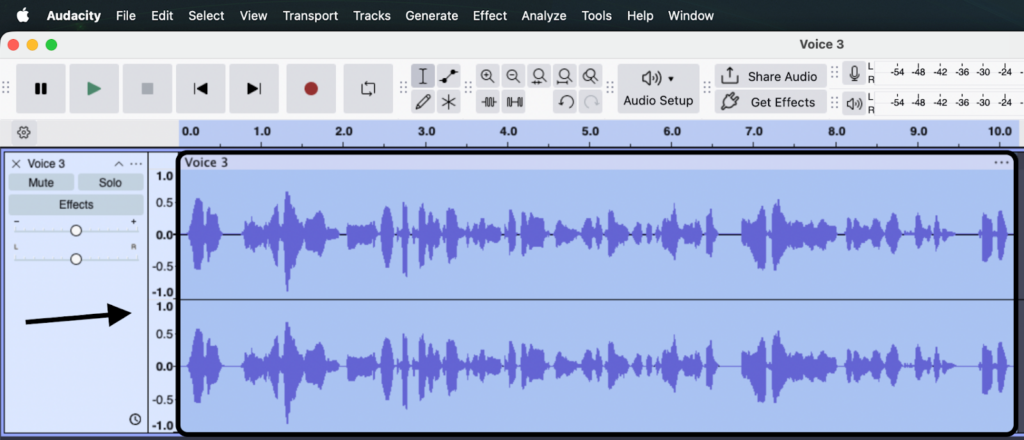Select the Draw pencil tool
The height and width of the screenshot is (440, 1024).
(423, 102)
